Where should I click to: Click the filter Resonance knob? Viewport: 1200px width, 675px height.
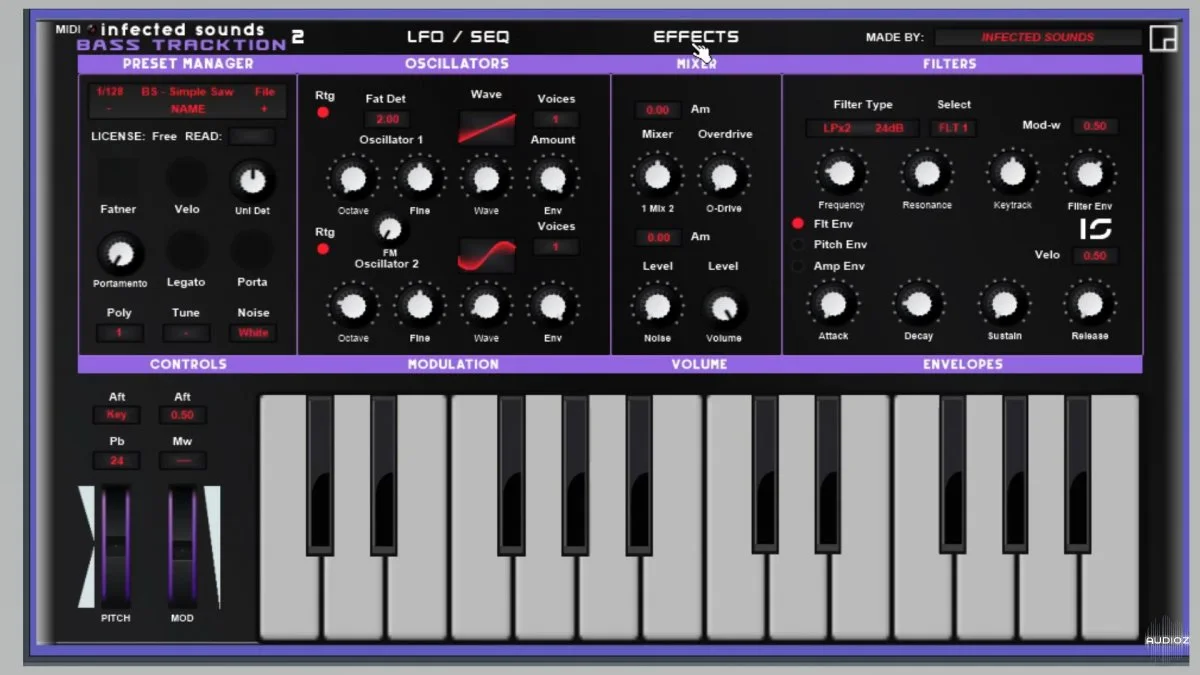pos(927,173)
